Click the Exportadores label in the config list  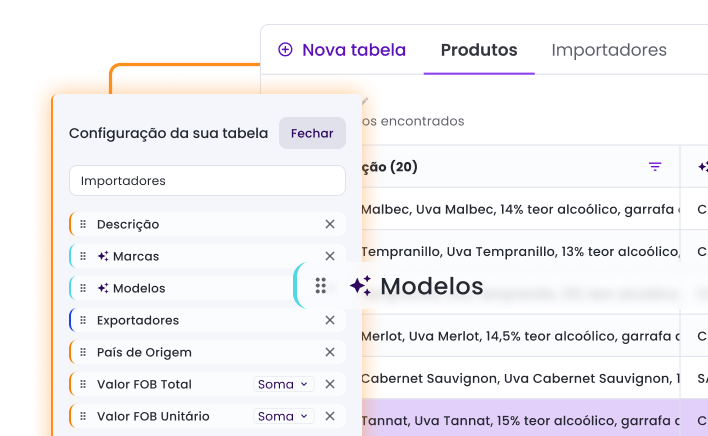click(x=138, y=320)
